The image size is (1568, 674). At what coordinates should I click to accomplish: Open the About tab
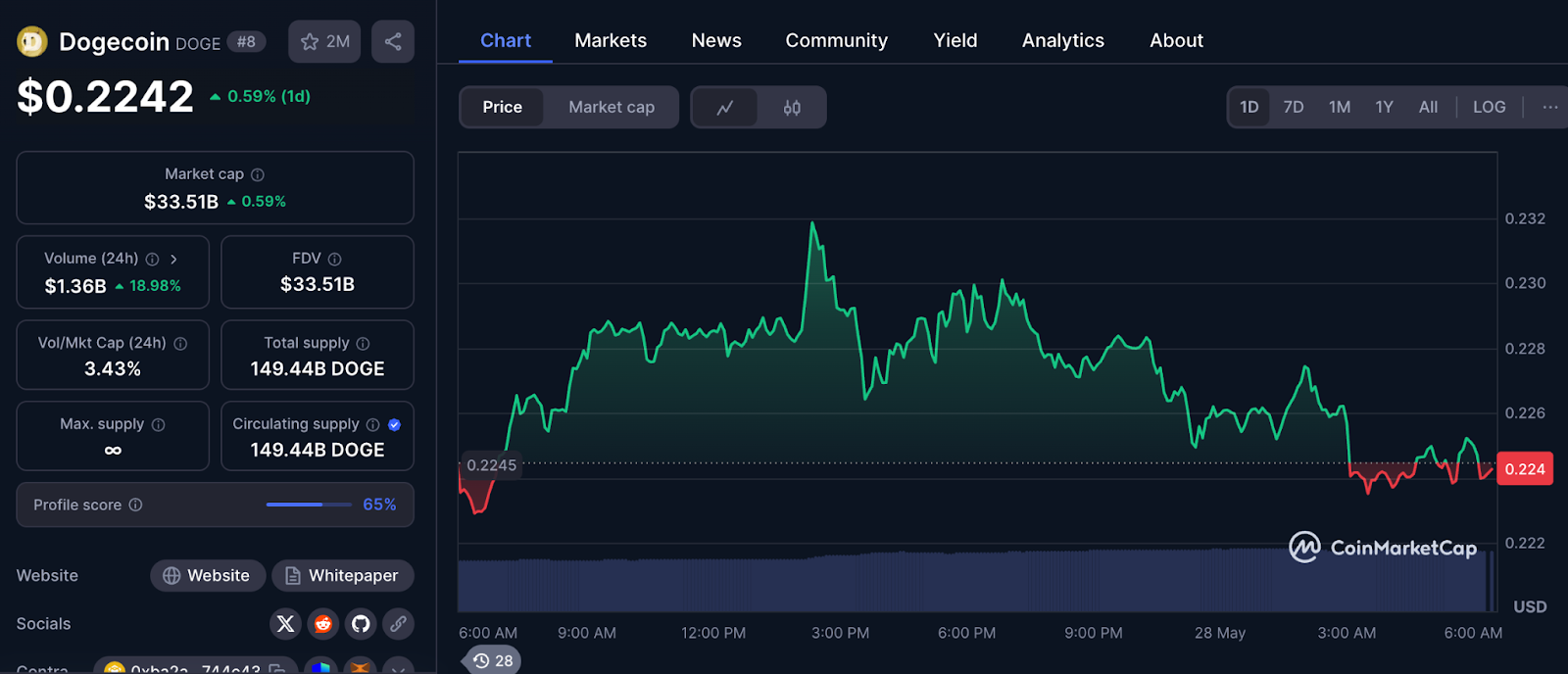click(x=1176, y=40)
